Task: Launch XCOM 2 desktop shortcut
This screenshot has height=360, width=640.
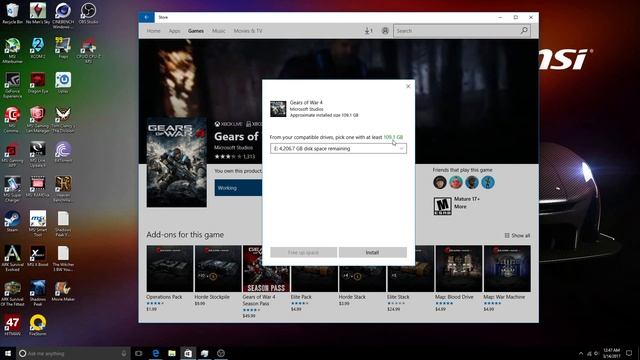Action: click(x=38, y=48)
